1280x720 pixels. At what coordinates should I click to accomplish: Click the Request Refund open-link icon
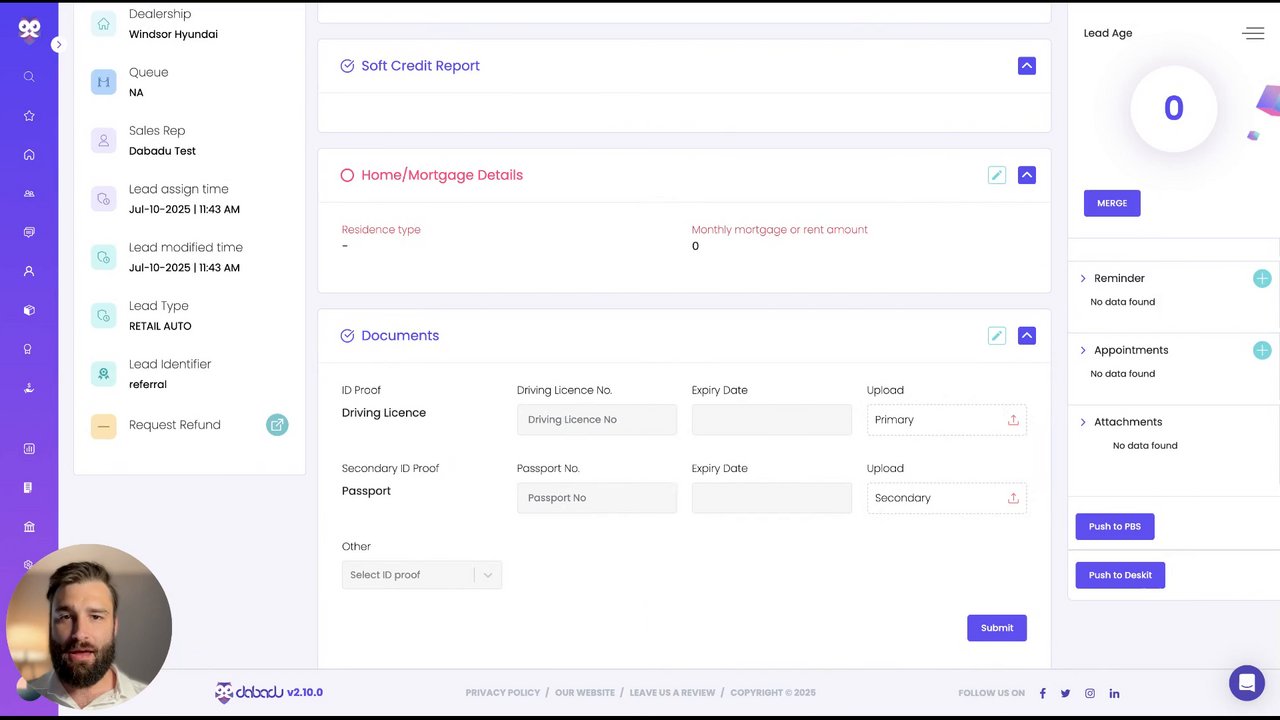pyautogui.click(x=277, y=425)
